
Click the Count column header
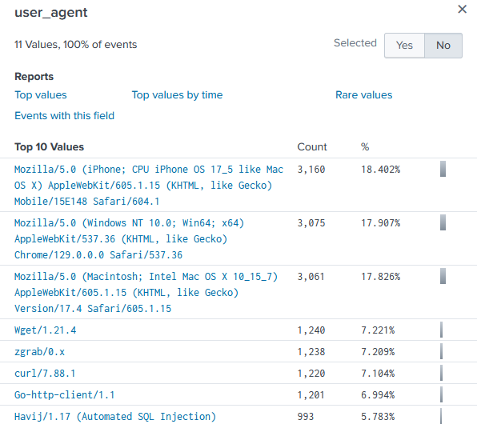pyautogui.click(x=312, y=147)
